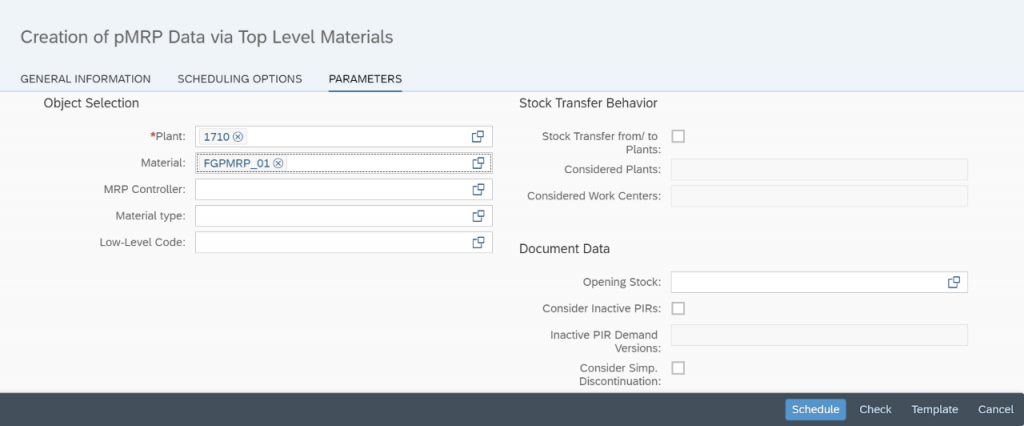Screen dimensions: 1024x426
Task: Open value help icon for Material field
Action: 478,163
